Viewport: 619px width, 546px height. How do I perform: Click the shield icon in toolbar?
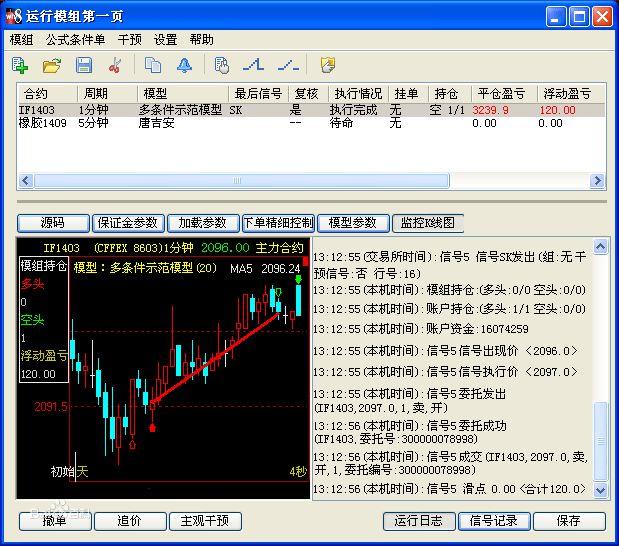(x=327, y=65)
